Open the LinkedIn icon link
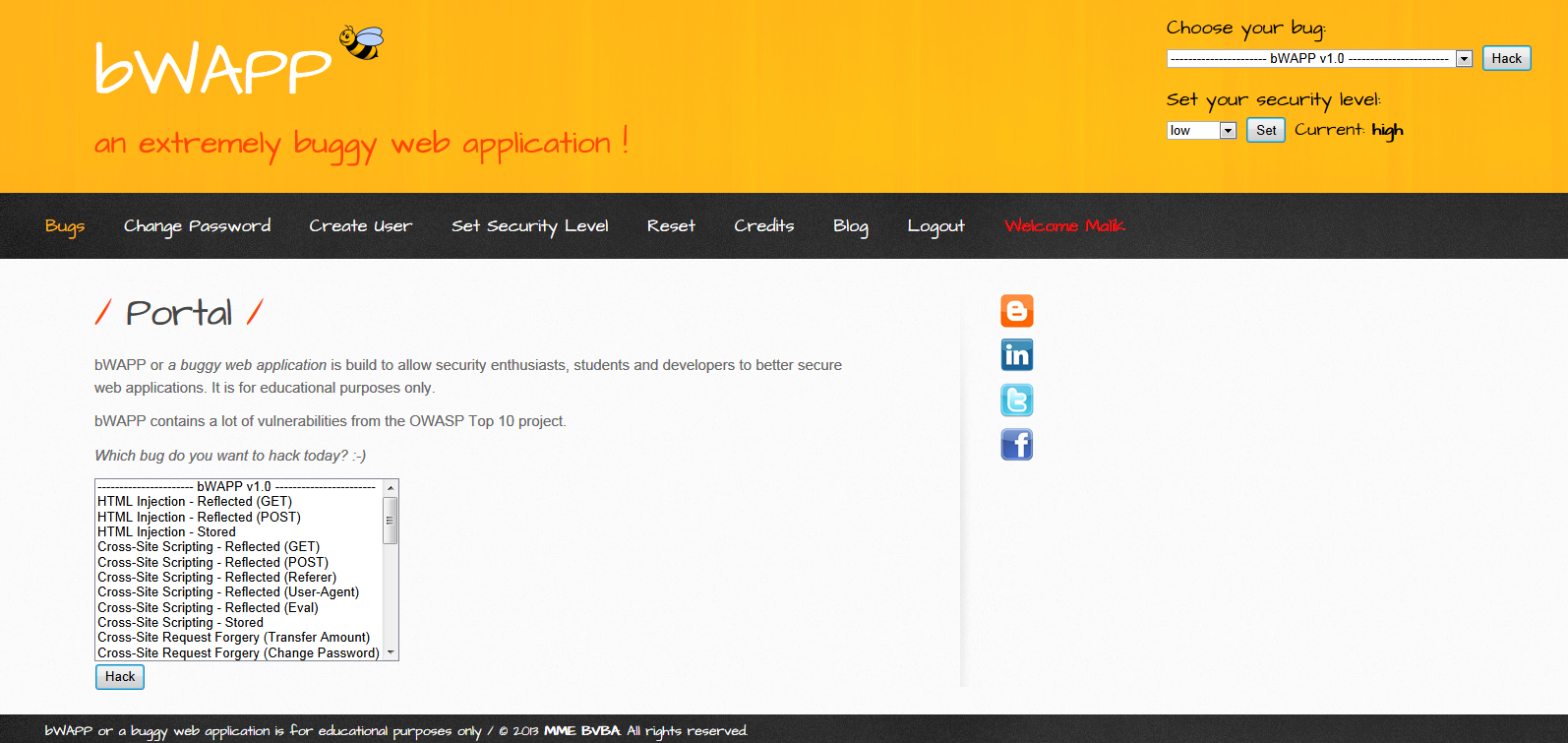Screen dimensions: 1568x743 click(x=1017, y=355)
